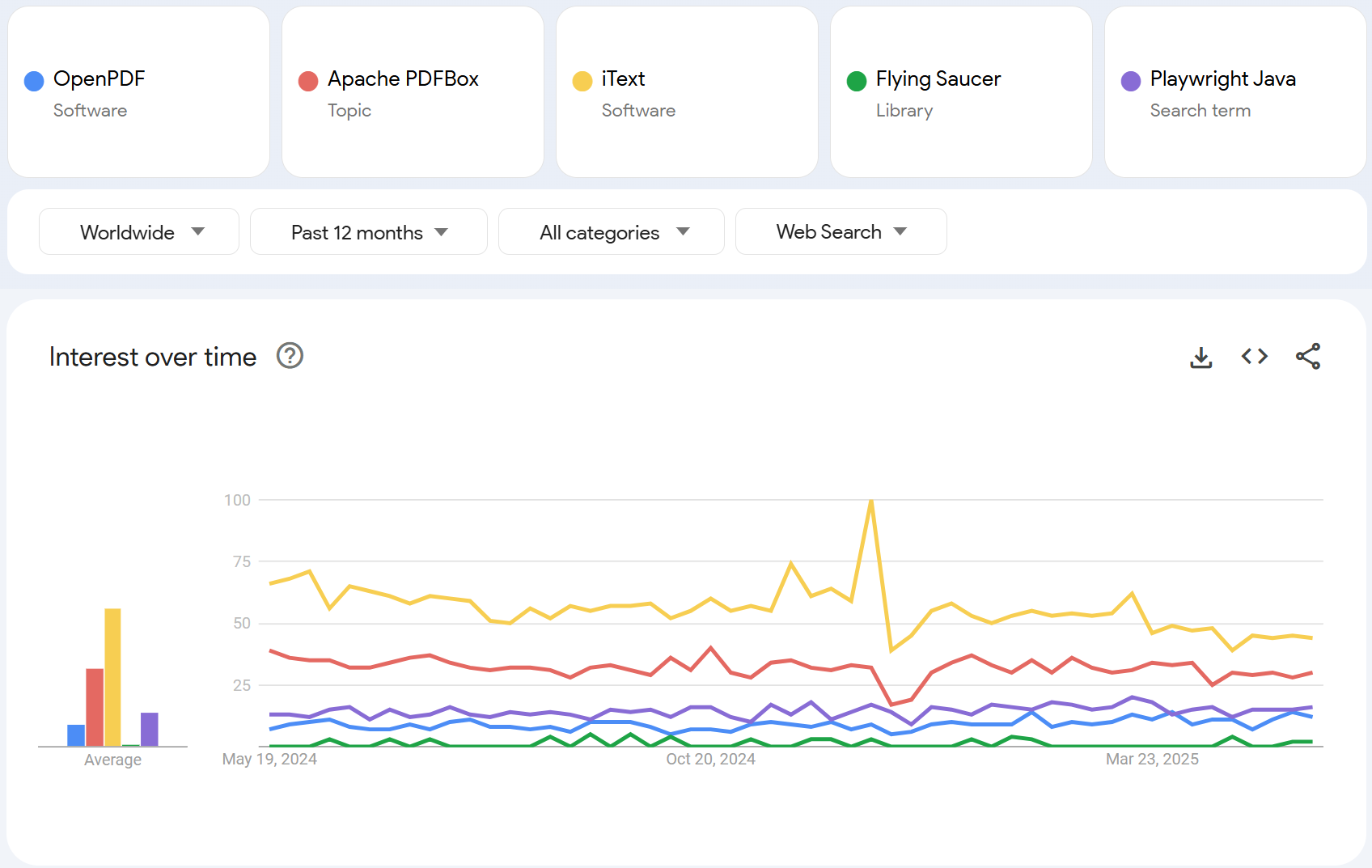The width and height of the screenshot is (1372, 868).
Task: Open the All categories dropdown
Action: coord(612,231)
